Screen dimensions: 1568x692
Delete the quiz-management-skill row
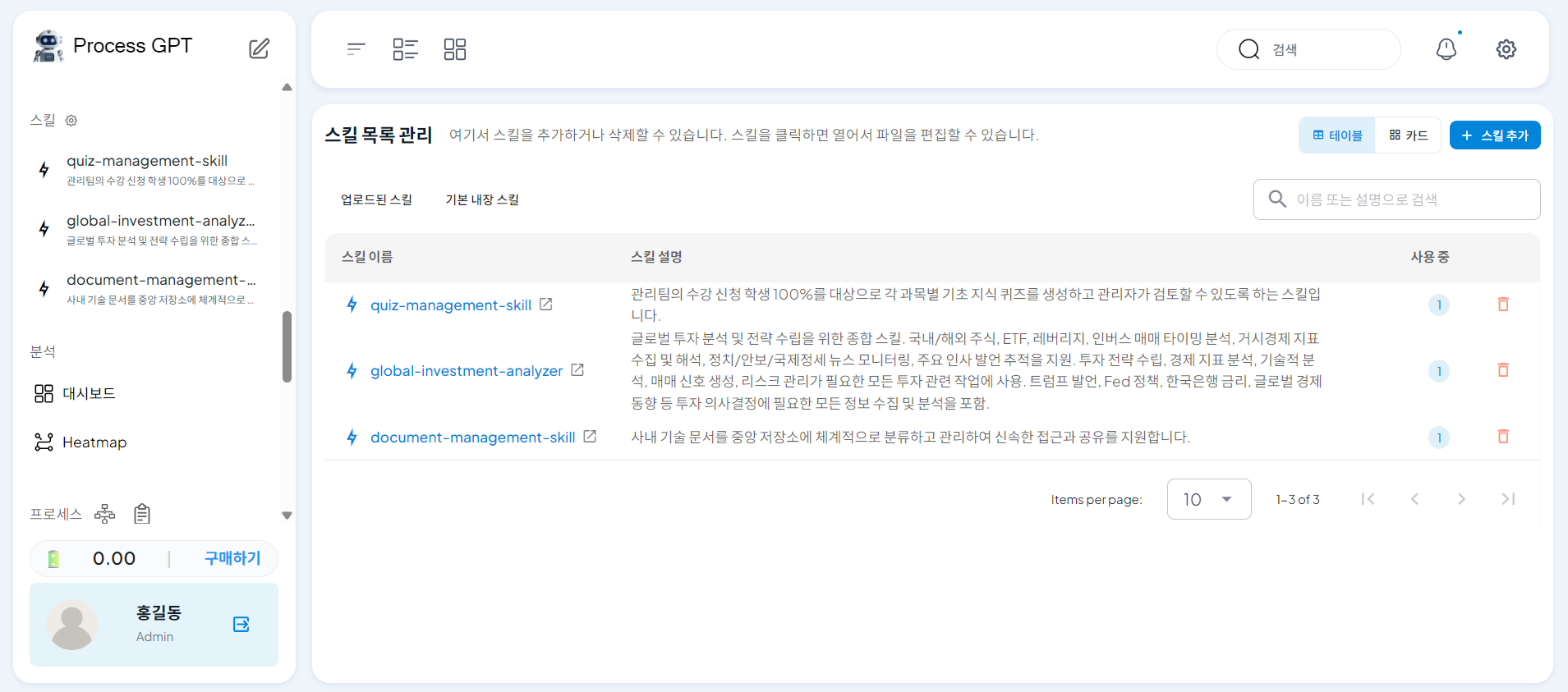[x=1503, y=305]
